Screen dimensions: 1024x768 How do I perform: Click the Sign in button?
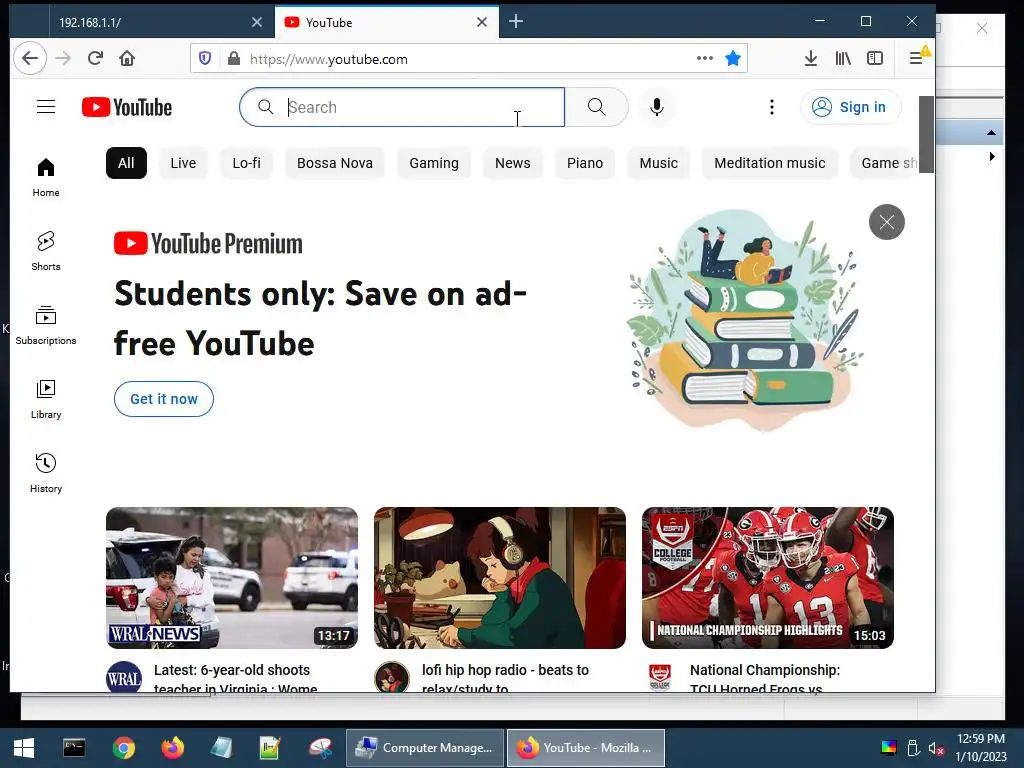(x=851, y=107)
